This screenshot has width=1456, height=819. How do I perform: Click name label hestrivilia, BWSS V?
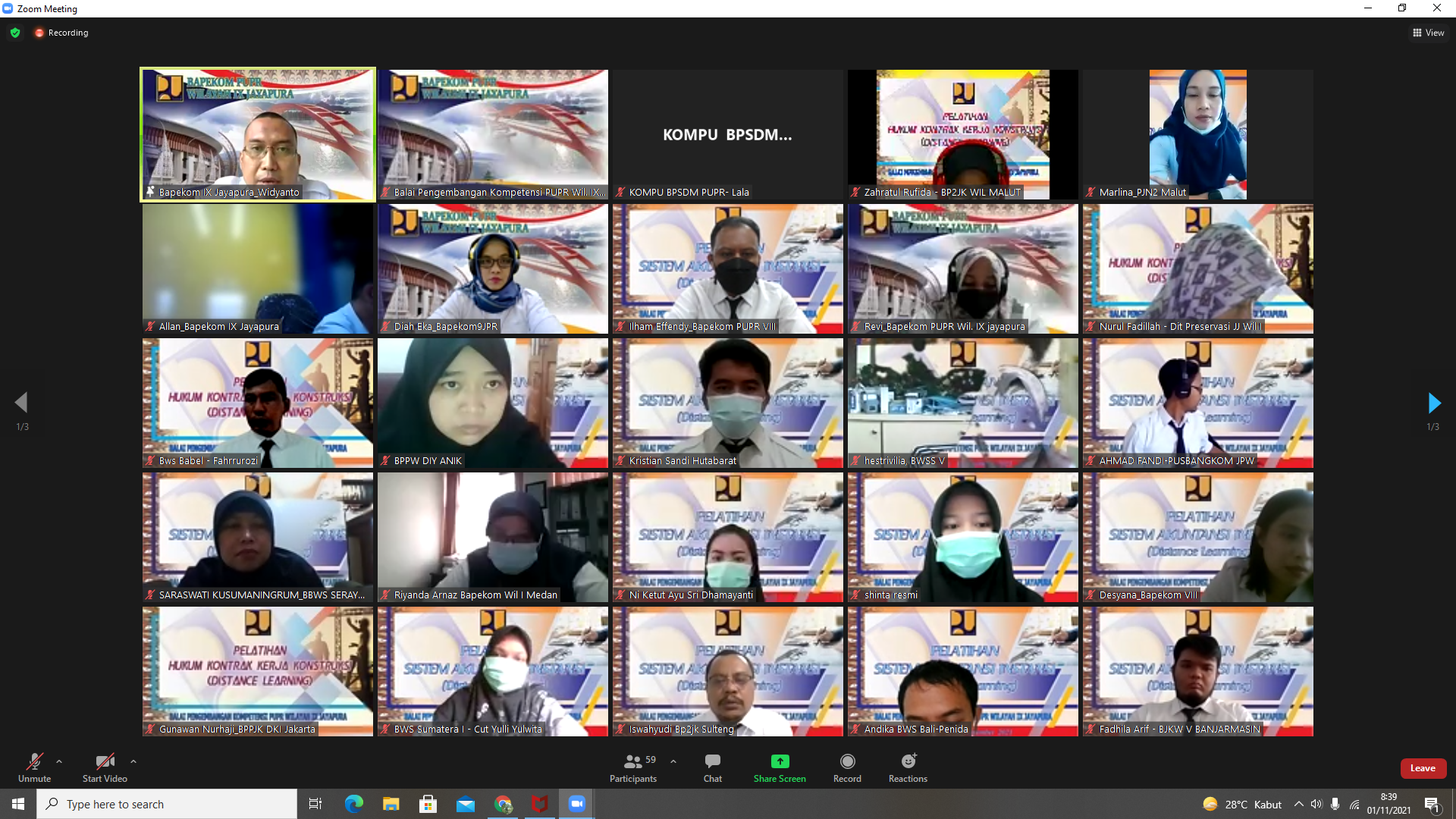[x=904, y=461]
